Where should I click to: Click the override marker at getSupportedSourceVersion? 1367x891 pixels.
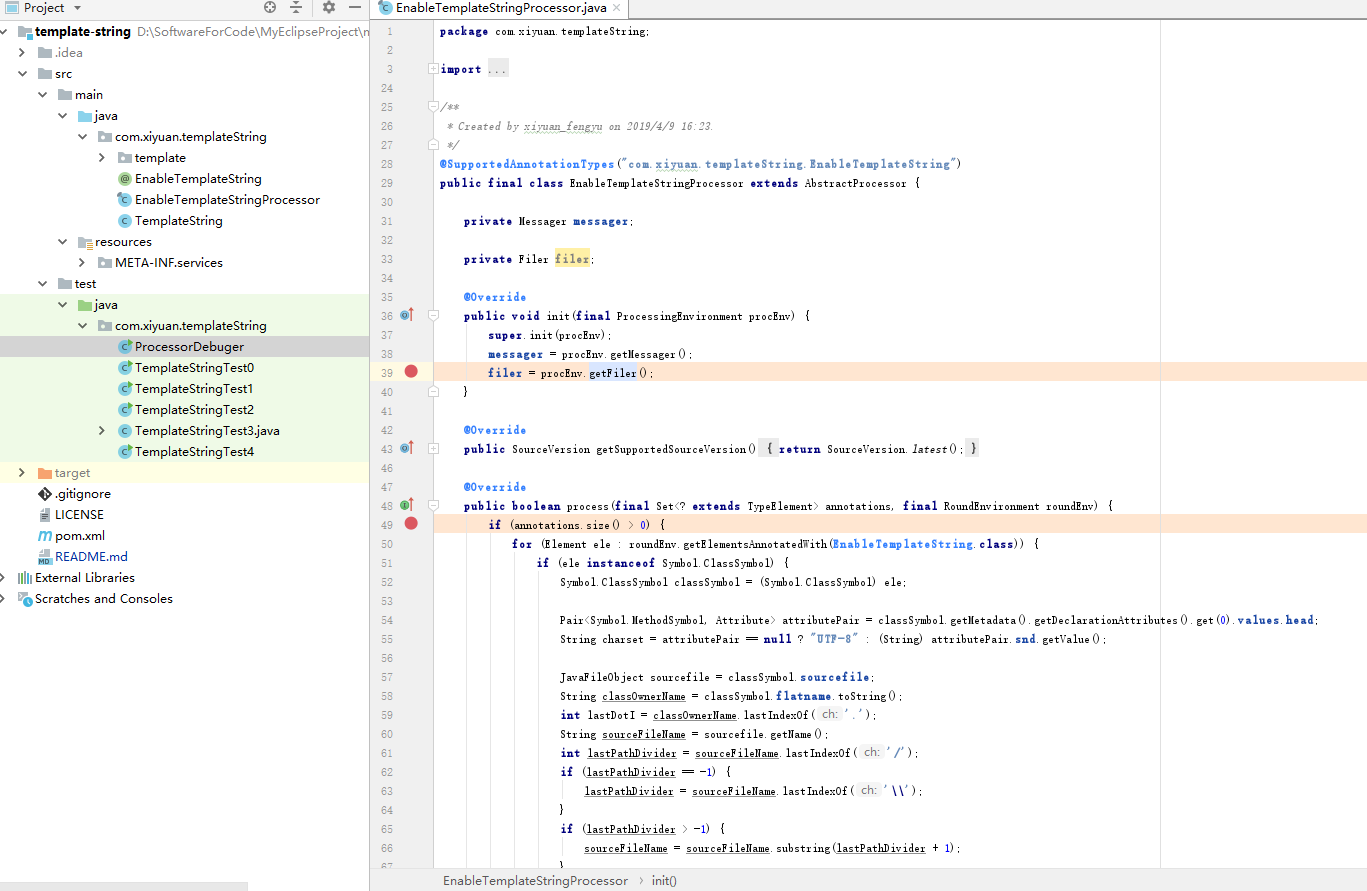[x=407, y=449]
